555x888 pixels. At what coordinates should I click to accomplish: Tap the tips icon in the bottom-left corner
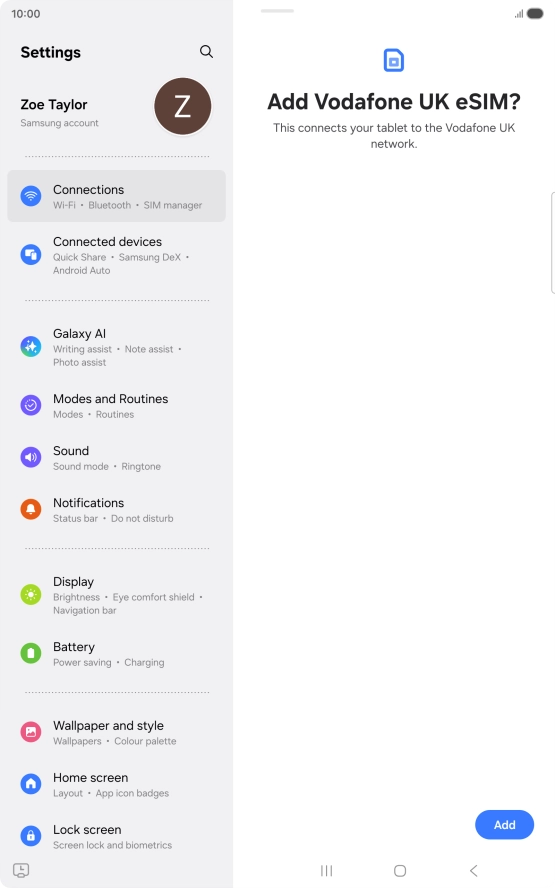[21, 870]
